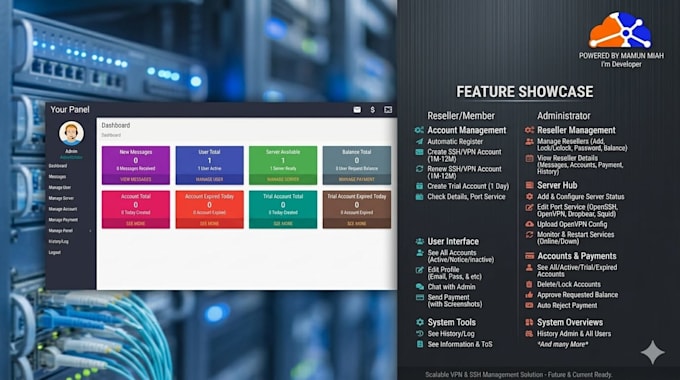Open the mail envelope icon in panel header
The image size is (680, 380).
[357, 110]
